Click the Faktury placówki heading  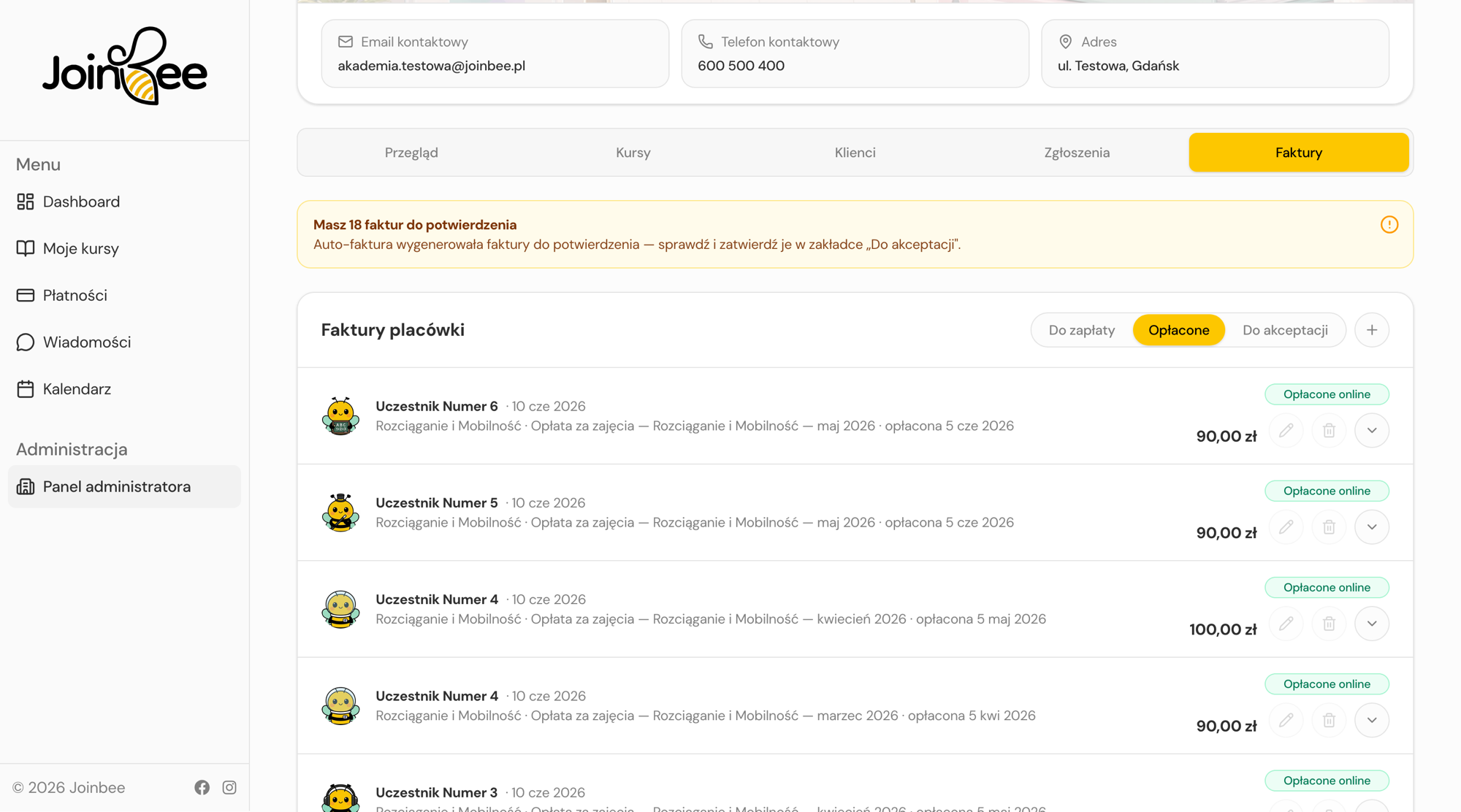(393, 330)
